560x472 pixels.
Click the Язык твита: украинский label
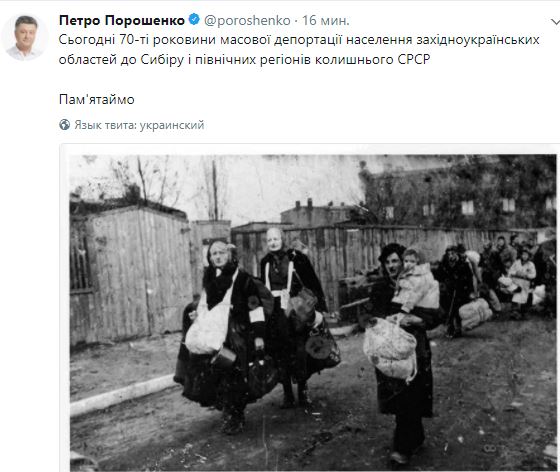[x=139, y=125]
